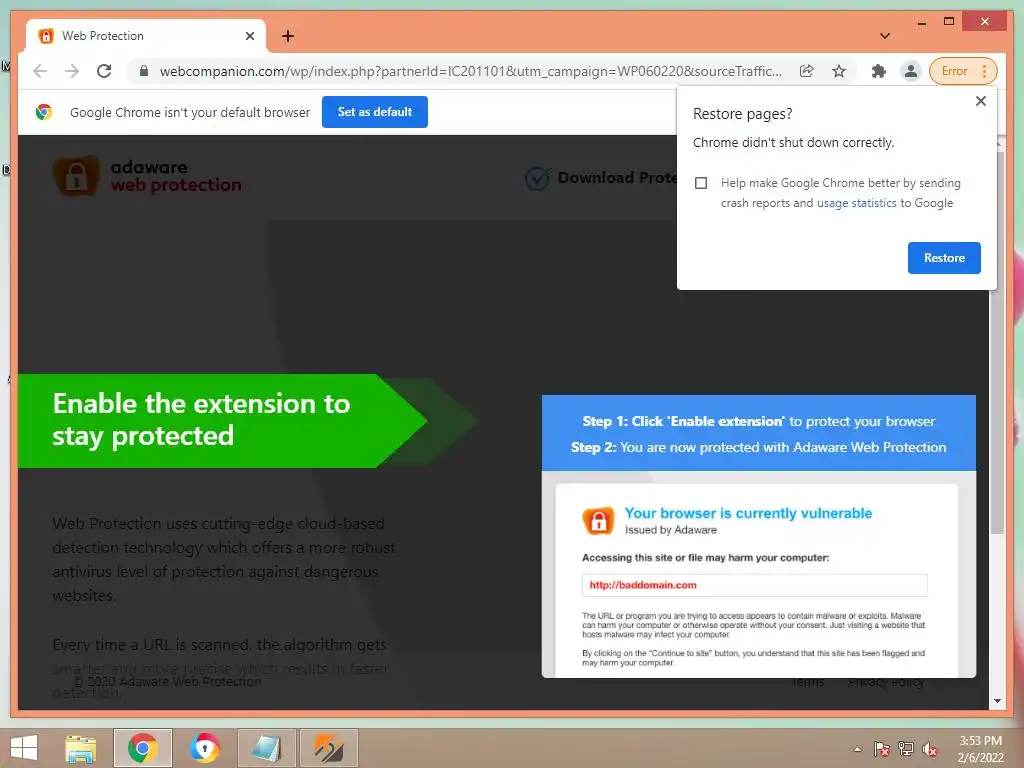Expand the tab search chevron
This screenshot has width=1024, height=768.
click(885, 36)
